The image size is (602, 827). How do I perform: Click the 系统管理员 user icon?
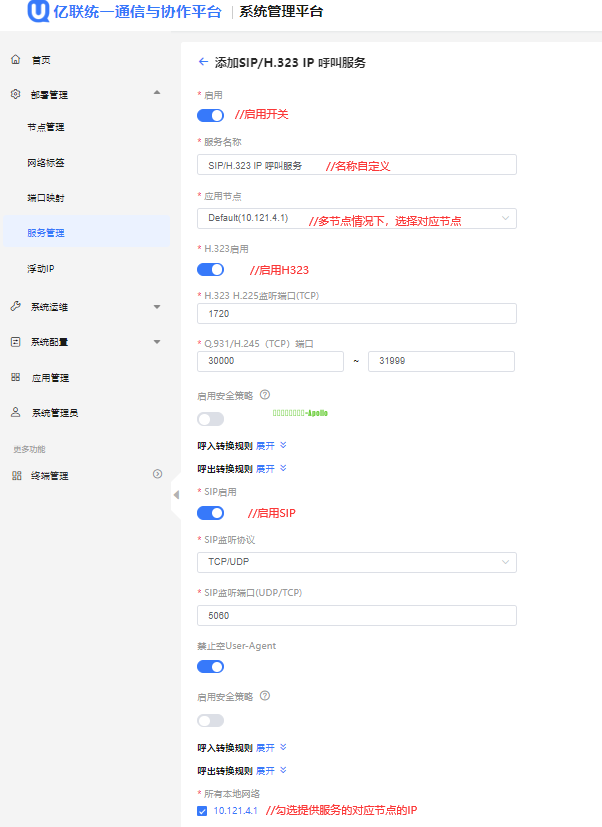[15, 412]
